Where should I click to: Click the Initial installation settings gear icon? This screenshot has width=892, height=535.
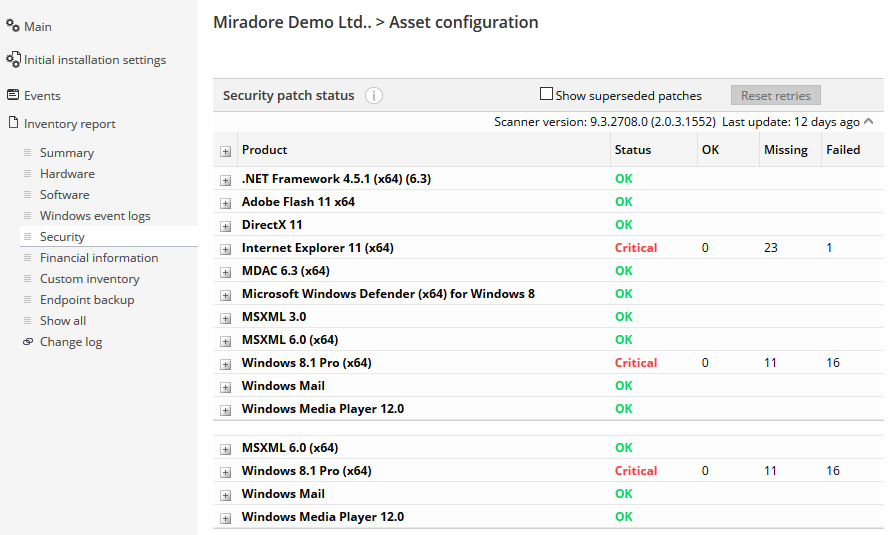click(13, 59)
